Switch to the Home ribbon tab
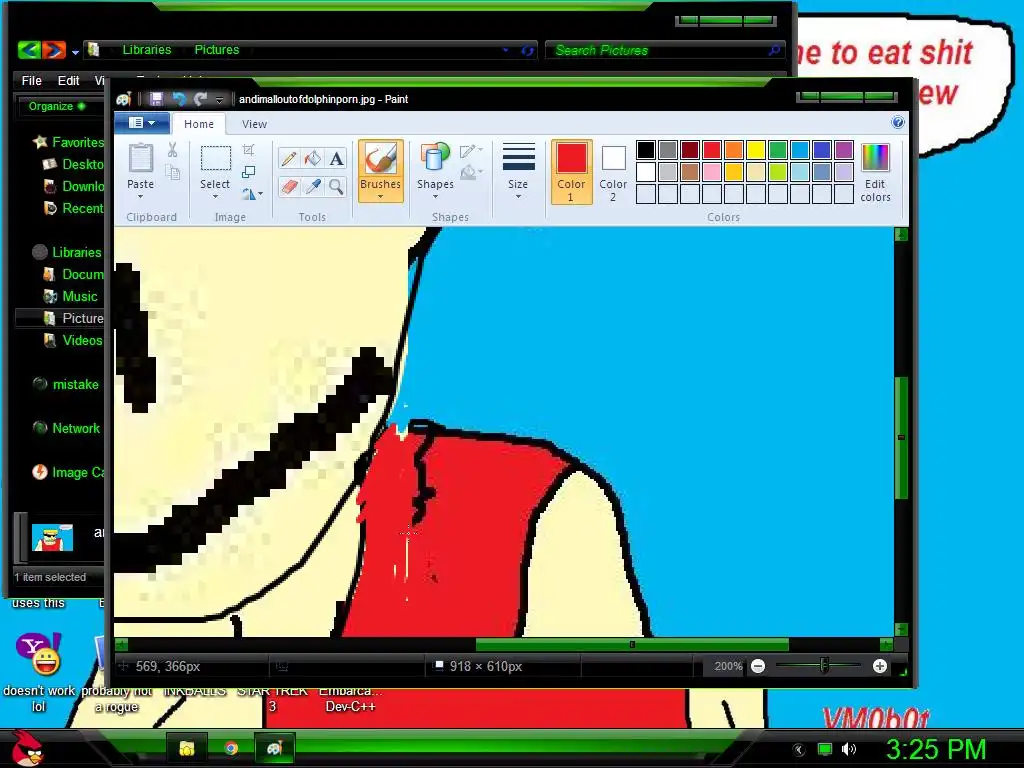The height and width of the screenshot is (768, 1024). [x=199, y=123]
